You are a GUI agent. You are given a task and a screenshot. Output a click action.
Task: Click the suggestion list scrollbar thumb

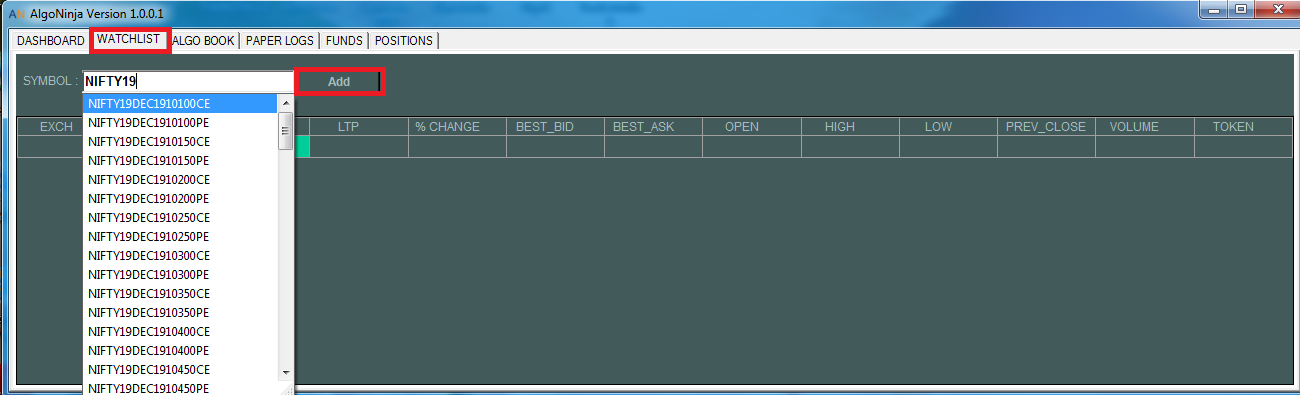coord(285,131)
